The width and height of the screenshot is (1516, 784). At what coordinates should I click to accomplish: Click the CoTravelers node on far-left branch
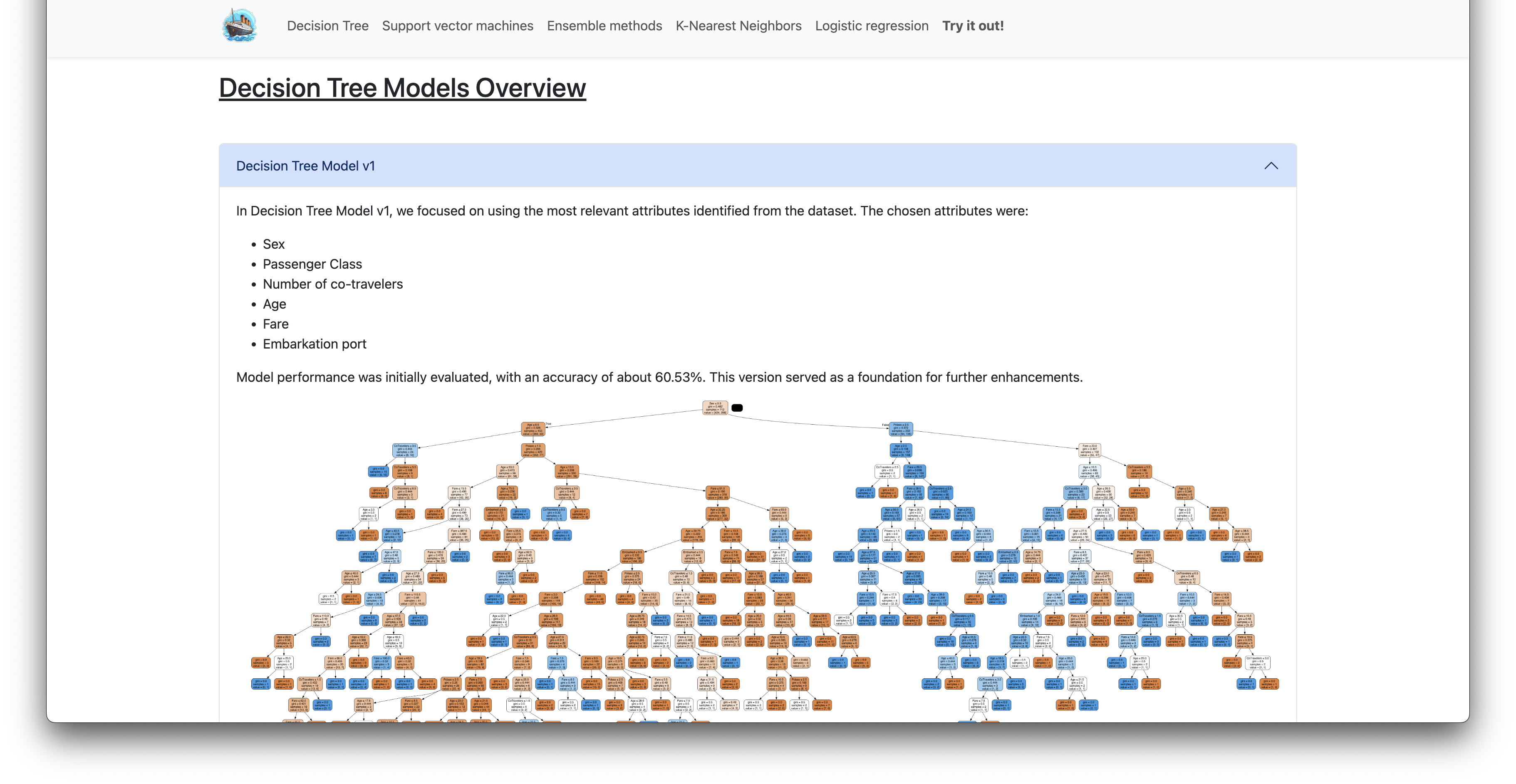click(x=405, y=450)
